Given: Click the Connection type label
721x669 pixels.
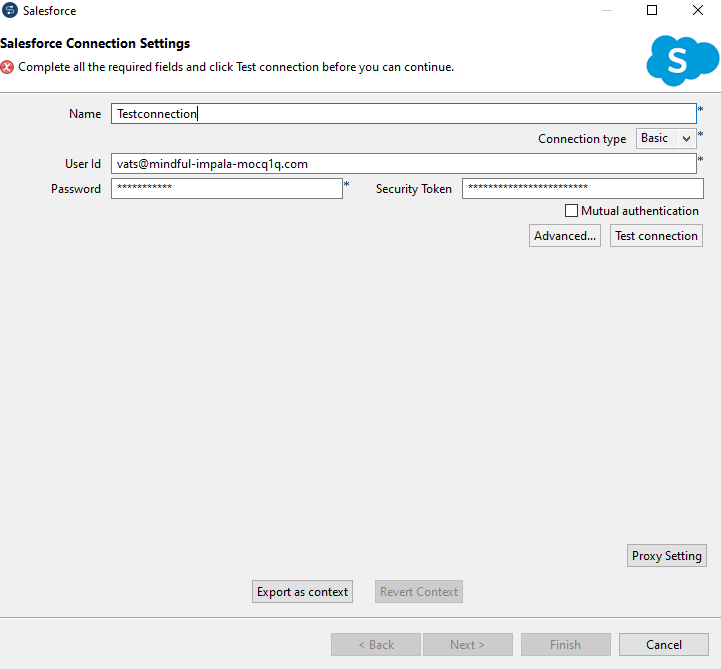Looking at the screenshot, I should tap(582, 139).
